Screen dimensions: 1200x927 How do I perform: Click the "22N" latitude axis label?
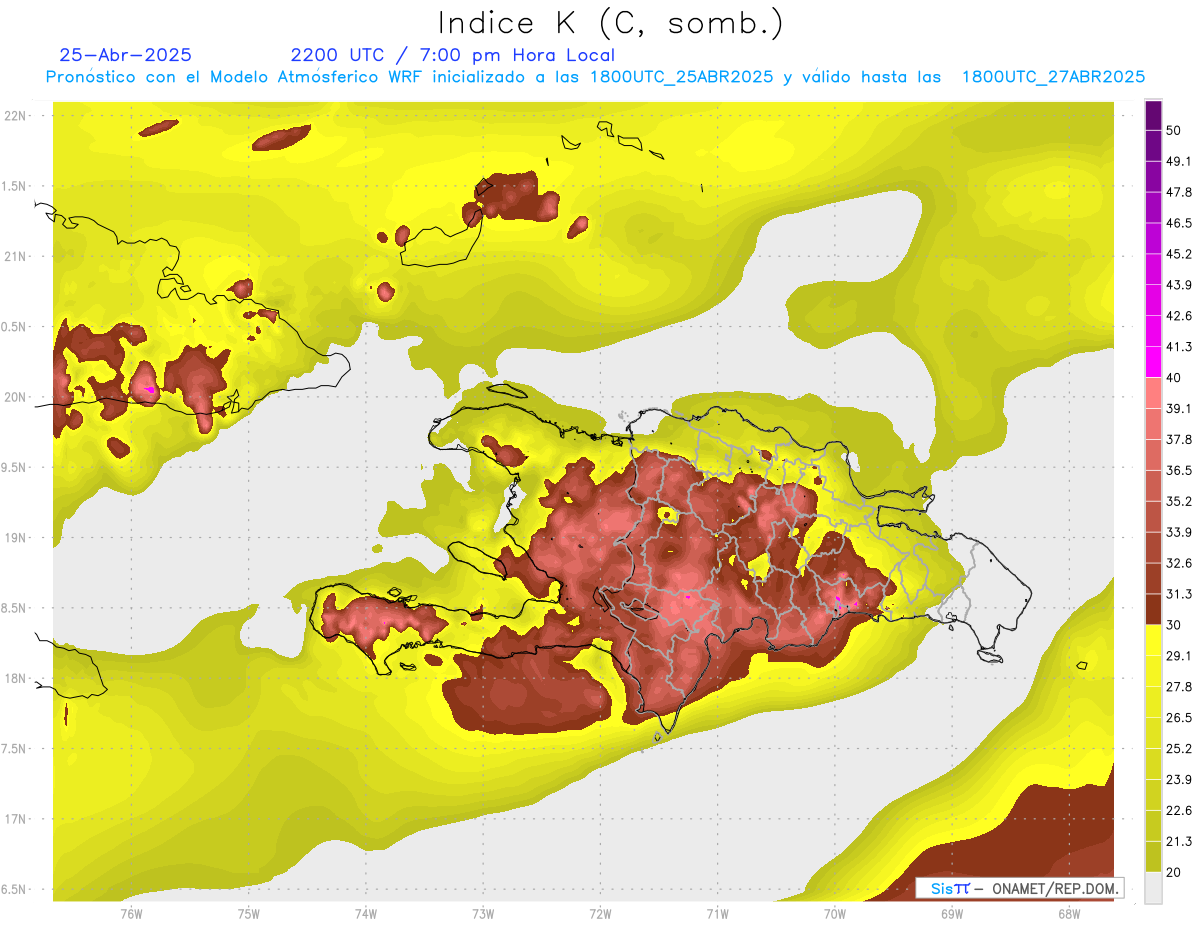coord(15,116)
